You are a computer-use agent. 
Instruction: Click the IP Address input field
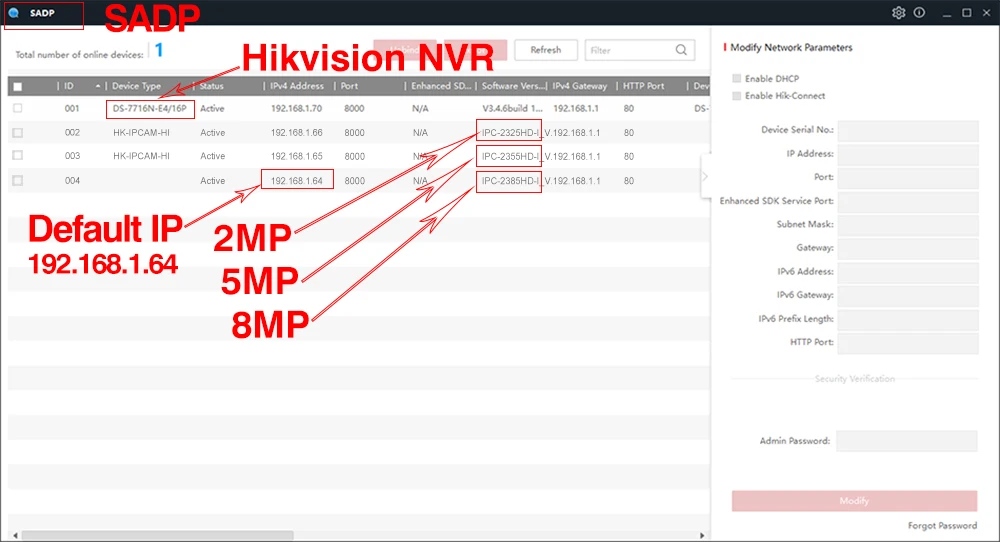908,154
